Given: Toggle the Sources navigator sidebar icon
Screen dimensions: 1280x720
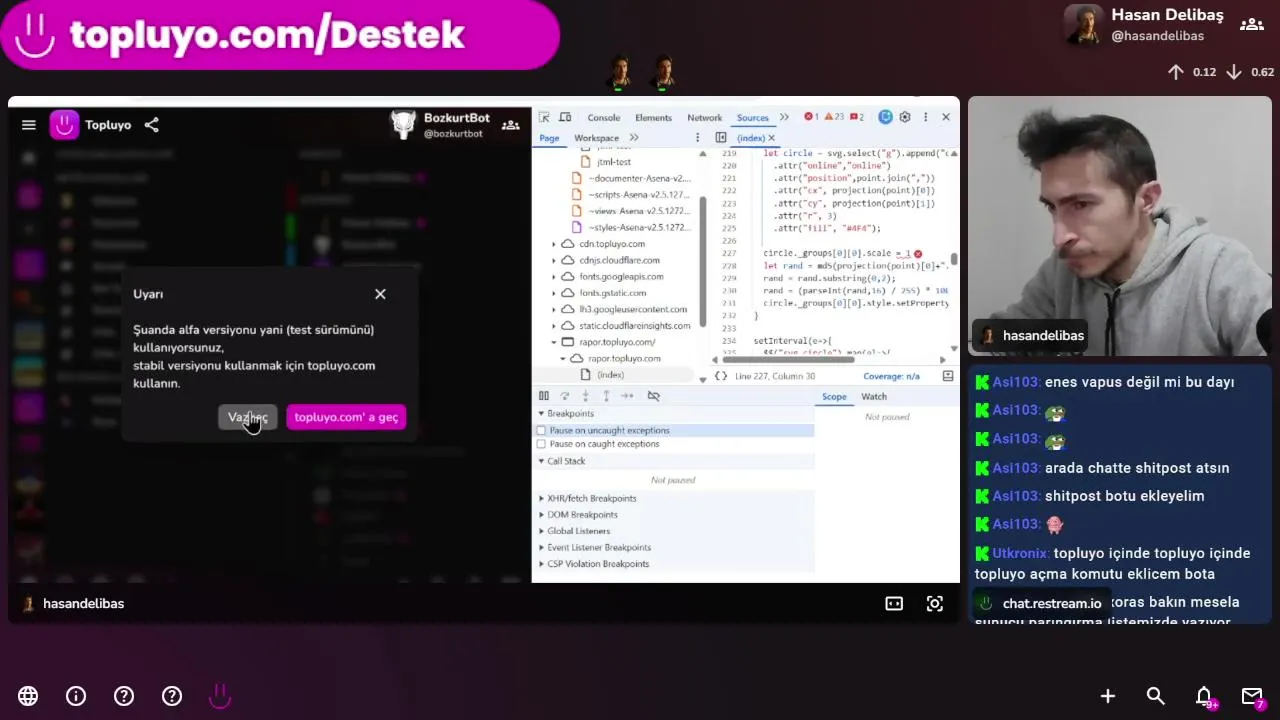Looking at the screenshot, I should pos(721,138).
